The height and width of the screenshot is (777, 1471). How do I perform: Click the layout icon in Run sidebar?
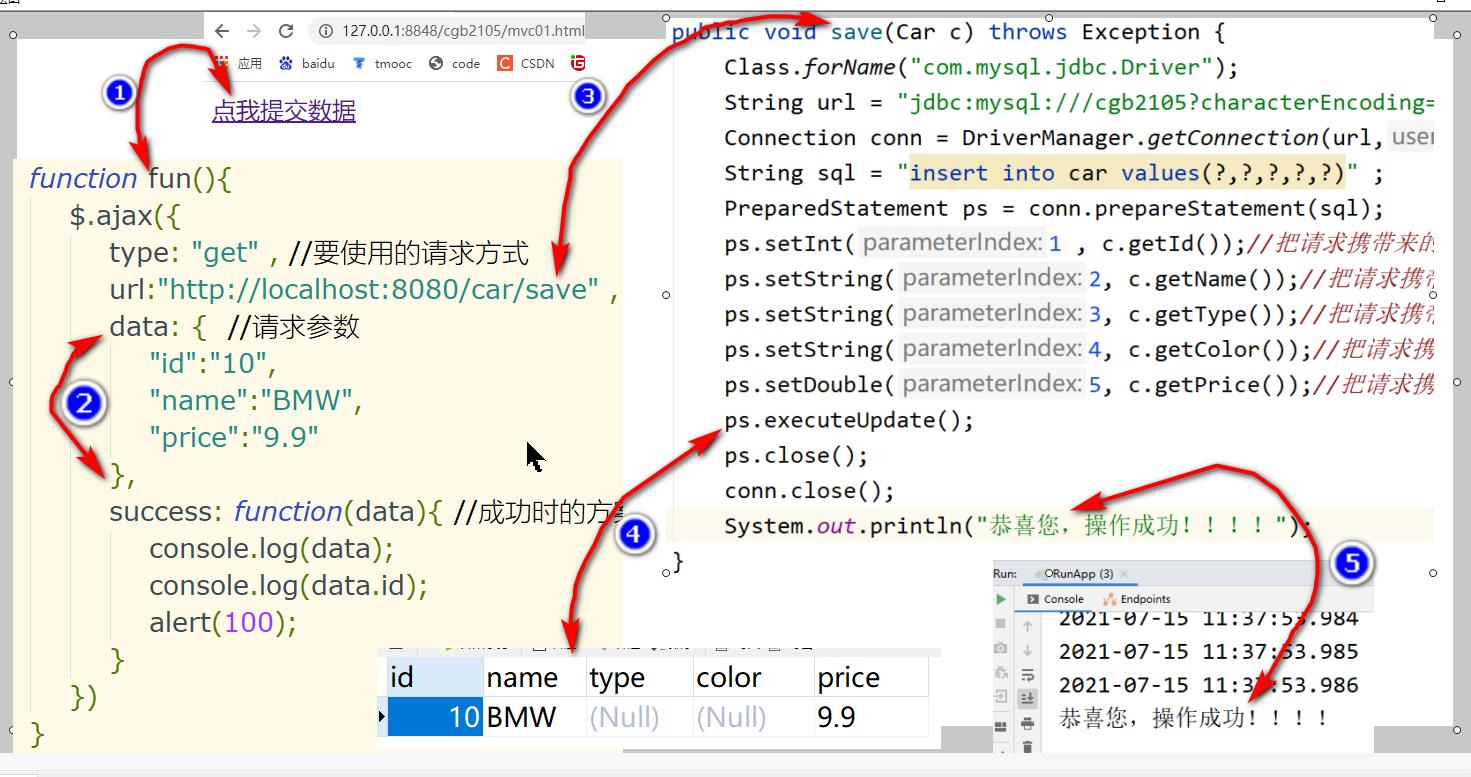click(x=1001, y=725)
